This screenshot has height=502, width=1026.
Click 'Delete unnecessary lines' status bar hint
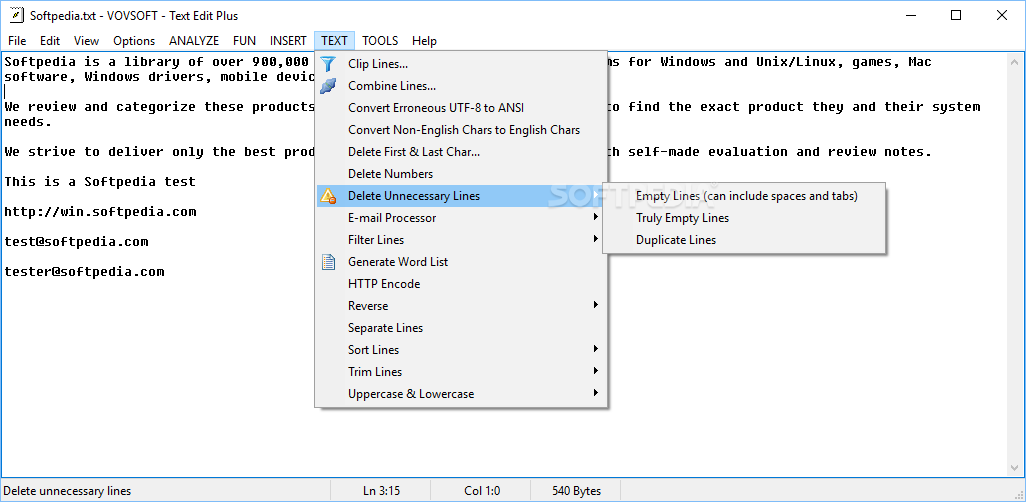(x=67, y=491)
